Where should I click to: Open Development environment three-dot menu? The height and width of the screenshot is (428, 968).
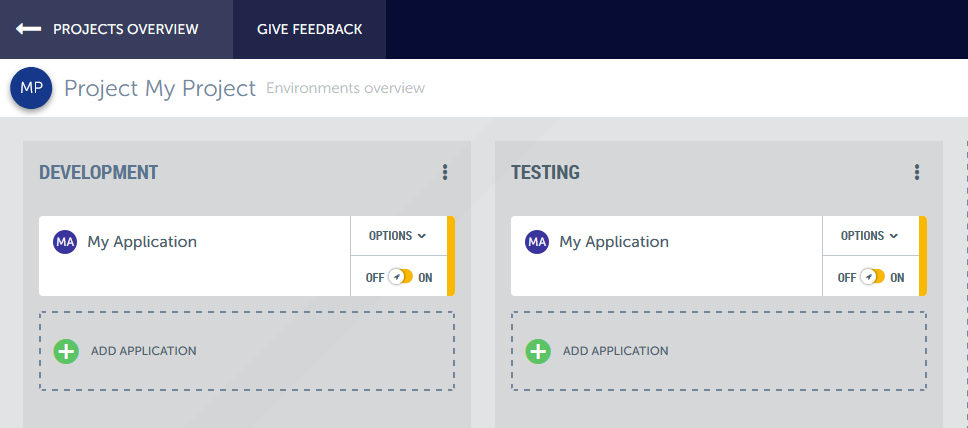445,173
